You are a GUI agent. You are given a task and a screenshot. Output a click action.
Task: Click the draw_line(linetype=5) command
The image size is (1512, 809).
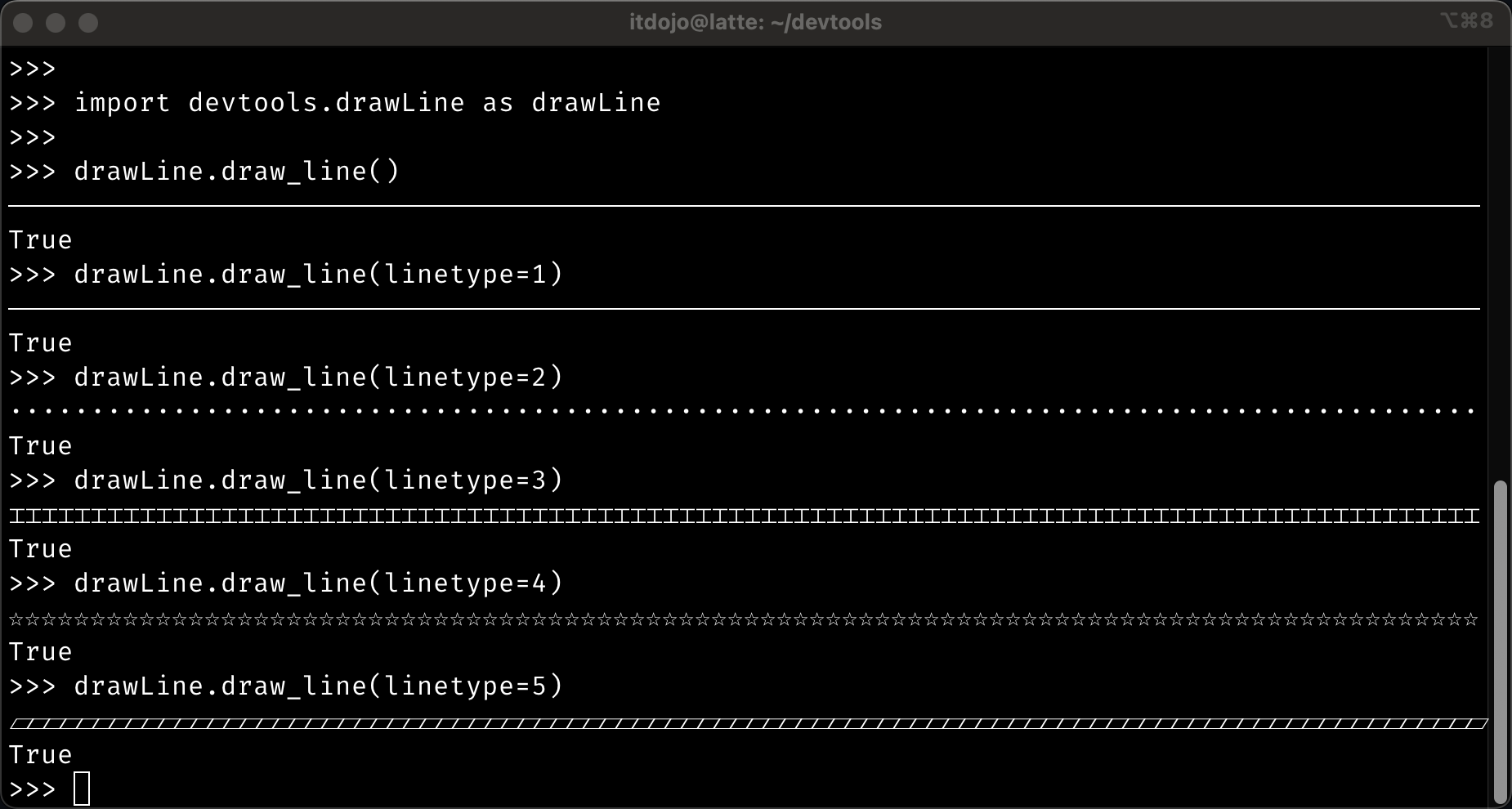click(x=318, y=686)
